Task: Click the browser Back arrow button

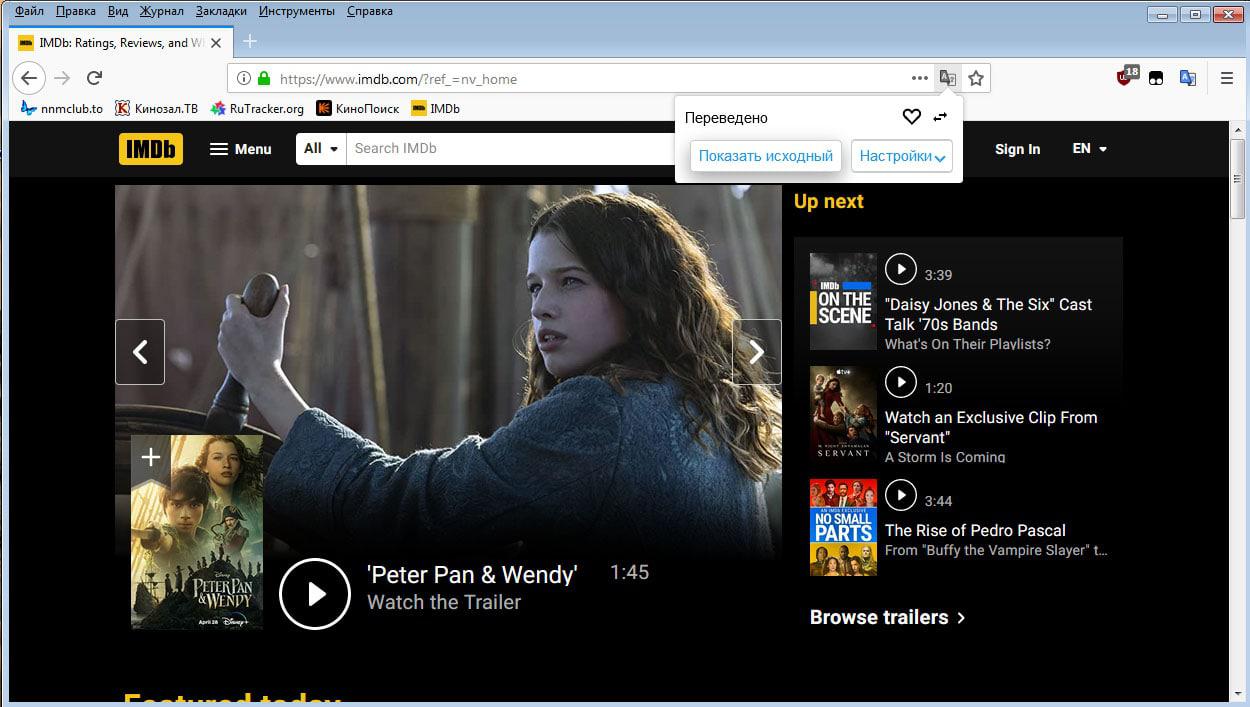Action: [x=29, y=78]
